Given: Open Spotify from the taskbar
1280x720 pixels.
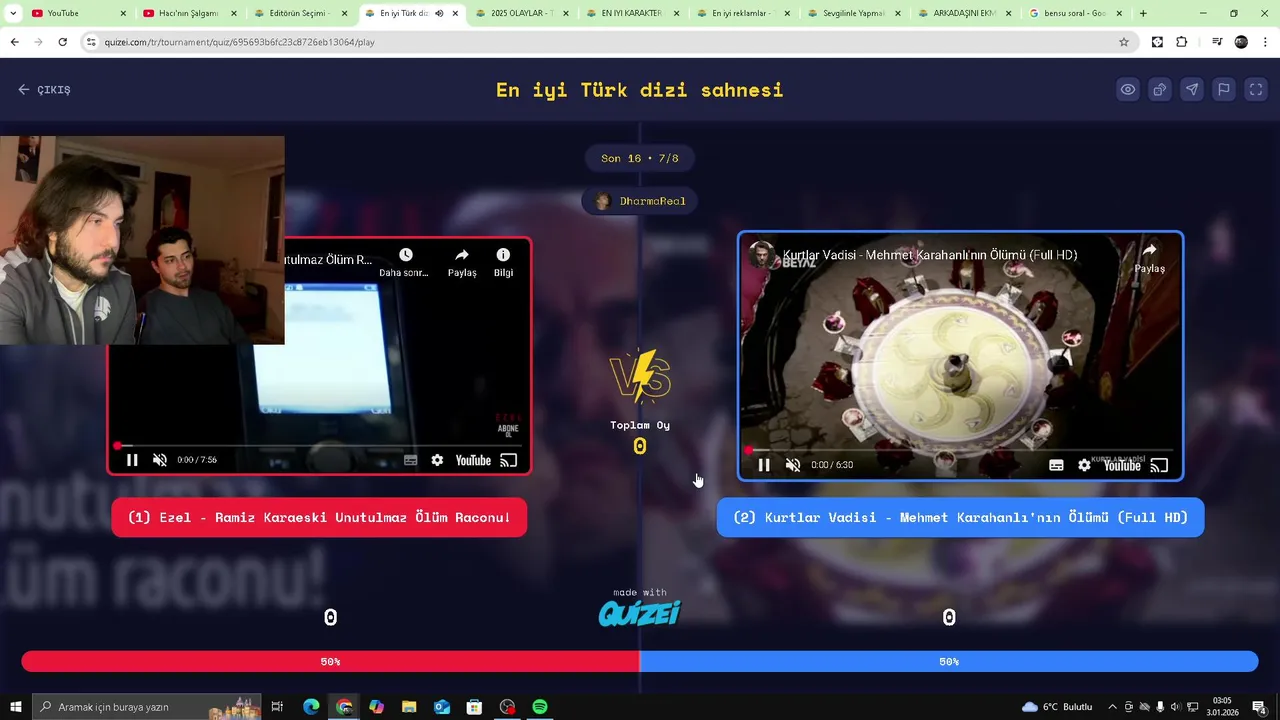Looking at the screenshot, I should click(x=540, y=707).
